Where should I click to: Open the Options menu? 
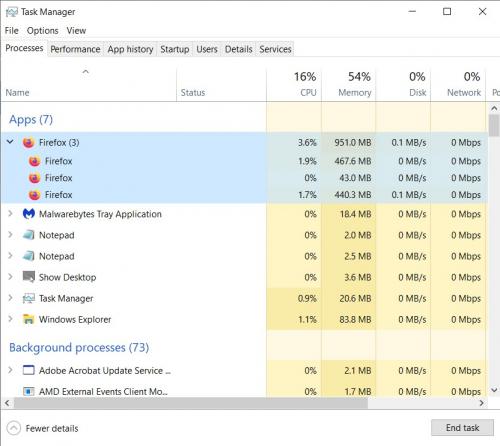click(43, 31)
